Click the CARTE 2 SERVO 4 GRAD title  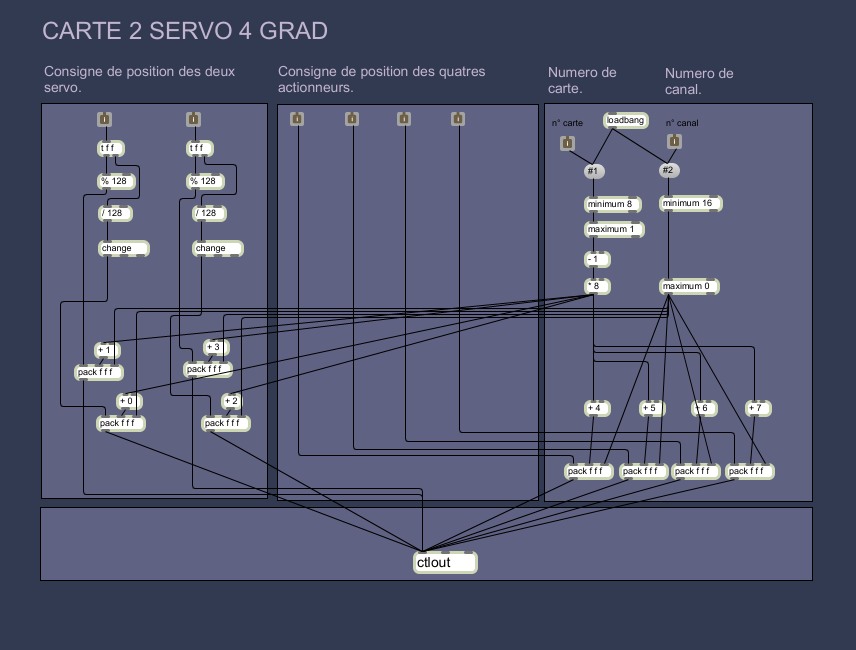(185, 32)
